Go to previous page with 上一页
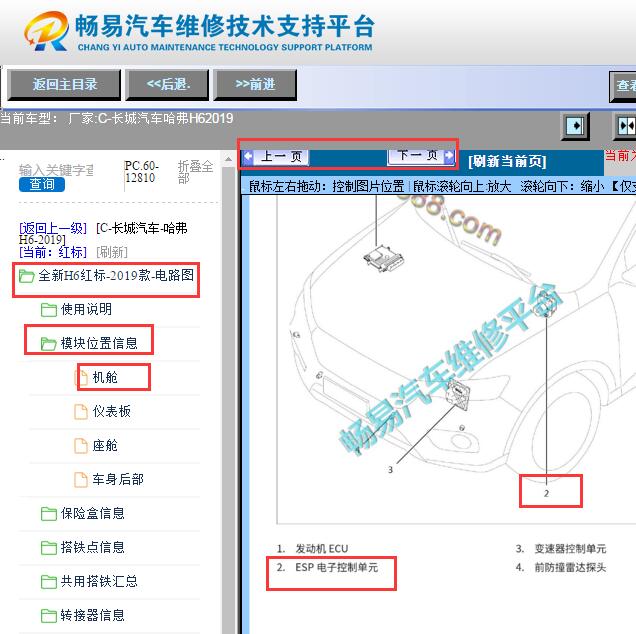 coord(276,157)
